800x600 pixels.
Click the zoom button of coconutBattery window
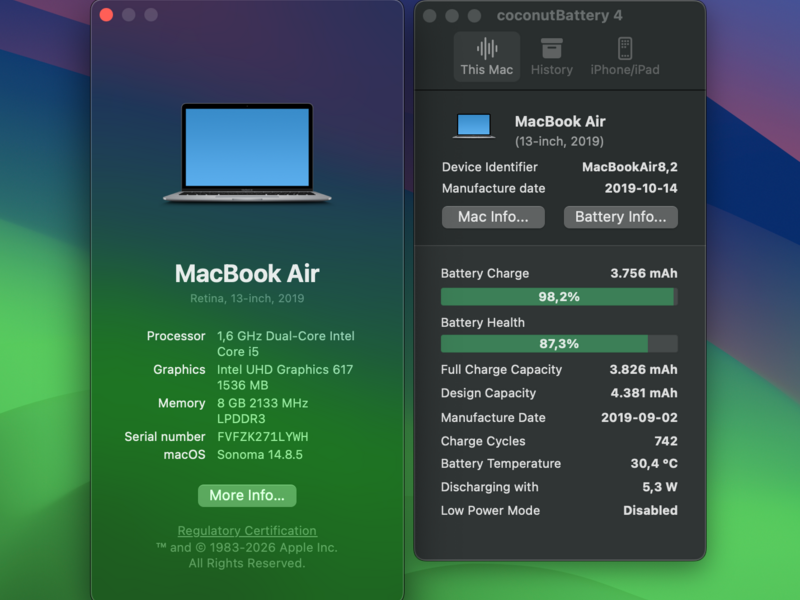tap(474, 16)
